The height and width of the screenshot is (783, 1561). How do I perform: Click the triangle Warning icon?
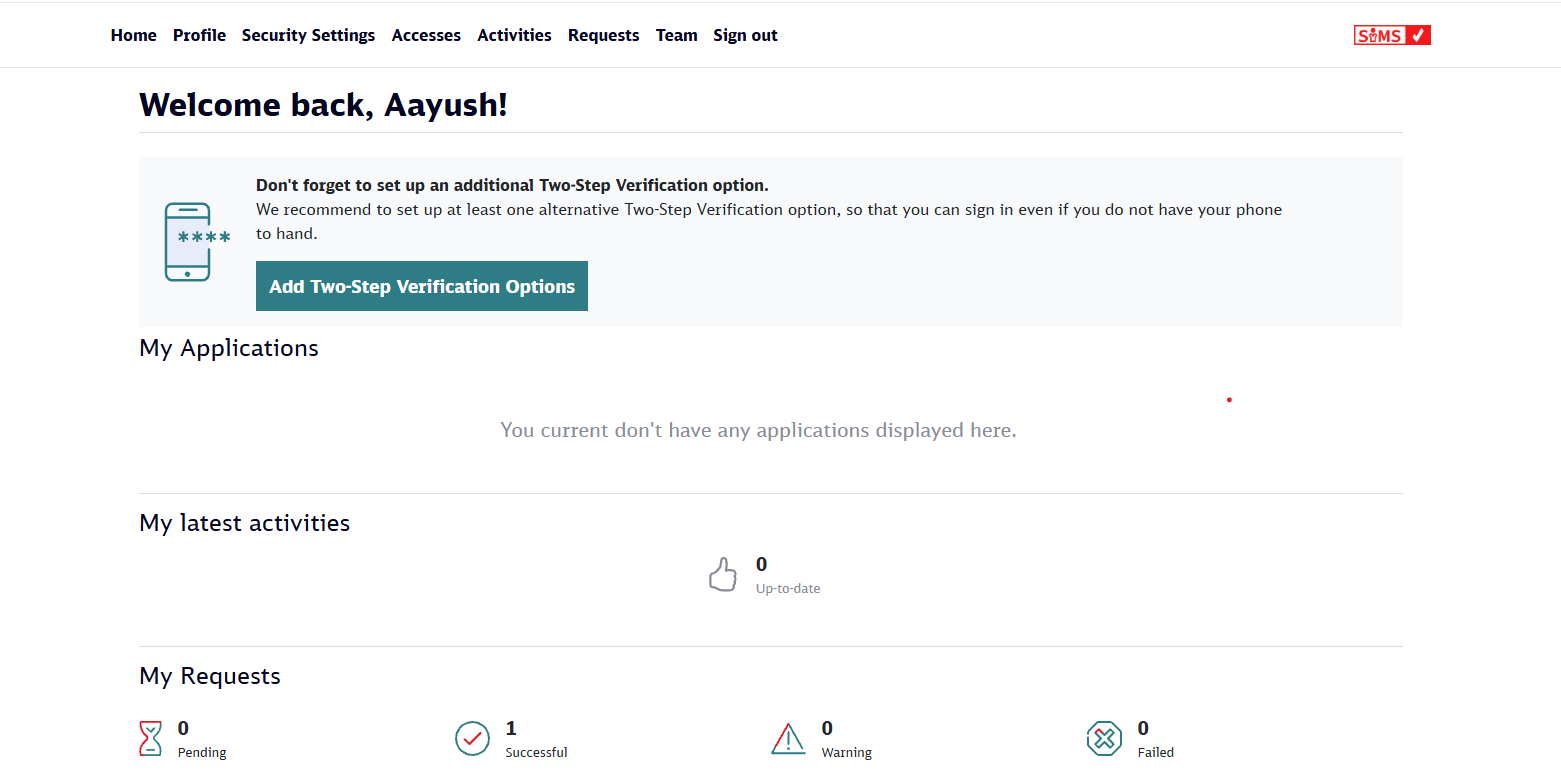pyautogui.click(x=788, y=739)
